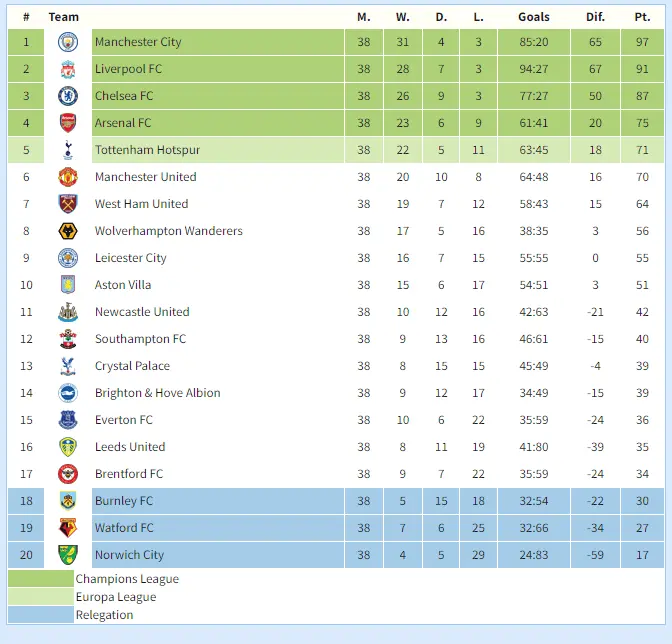Screen dimensions: 672x644
Task: Click the West Ham United club crest
Action: [x=67, y=204]
